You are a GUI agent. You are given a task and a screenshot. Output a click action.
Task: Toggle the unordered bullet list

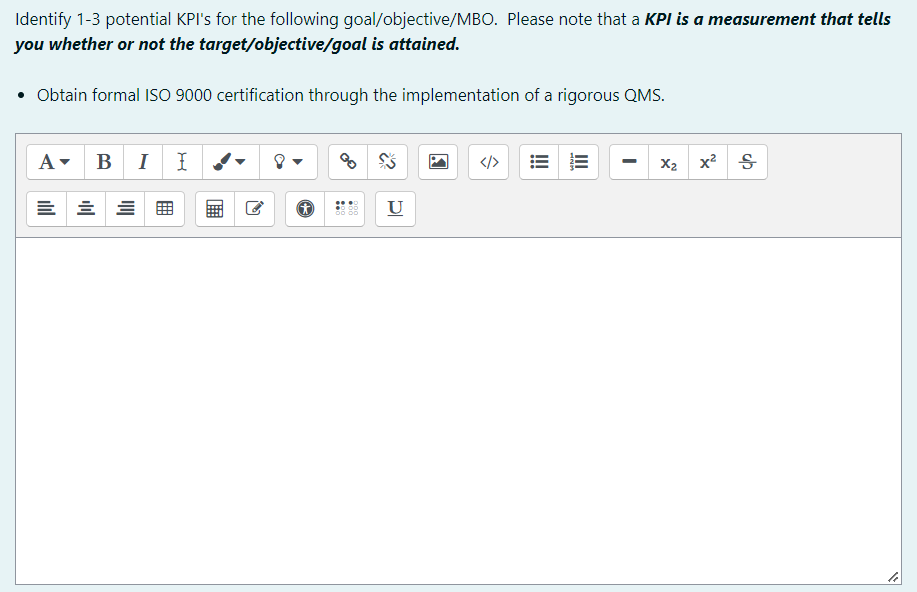(x=539, y=161)
